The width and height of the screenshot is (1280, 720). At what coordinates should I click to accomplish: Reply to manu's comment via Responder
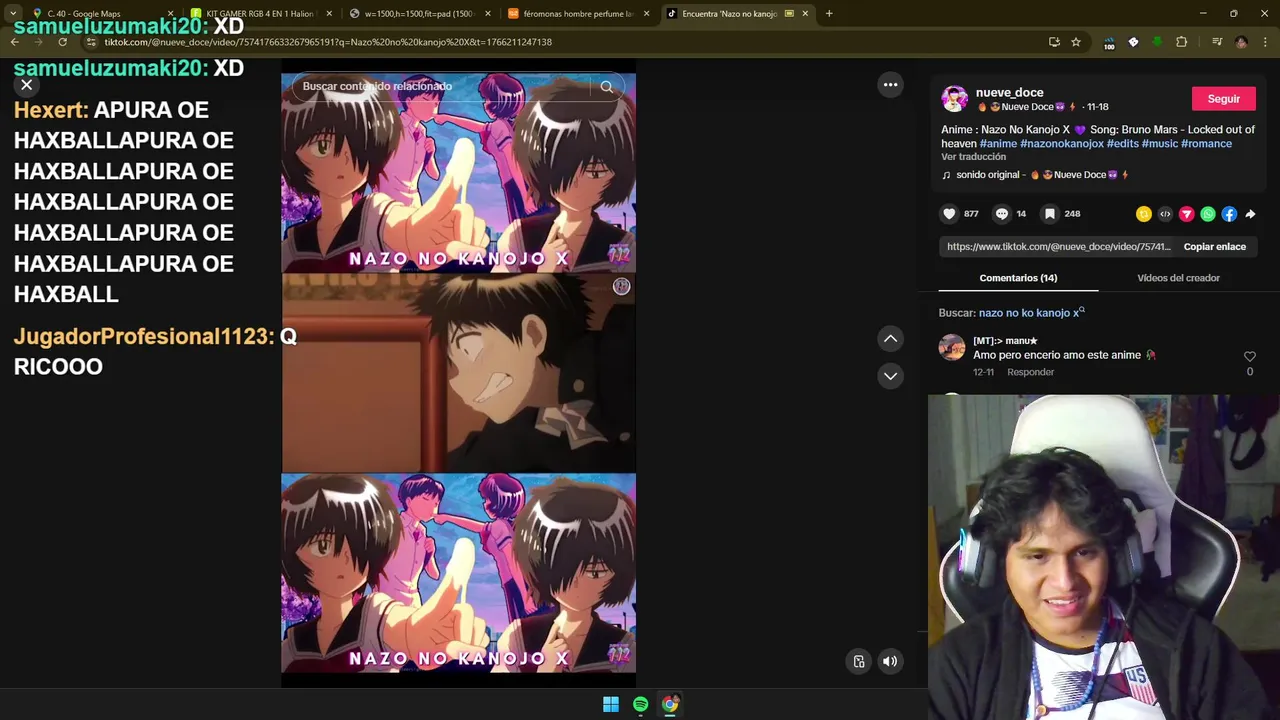[x=1030, y=372]
